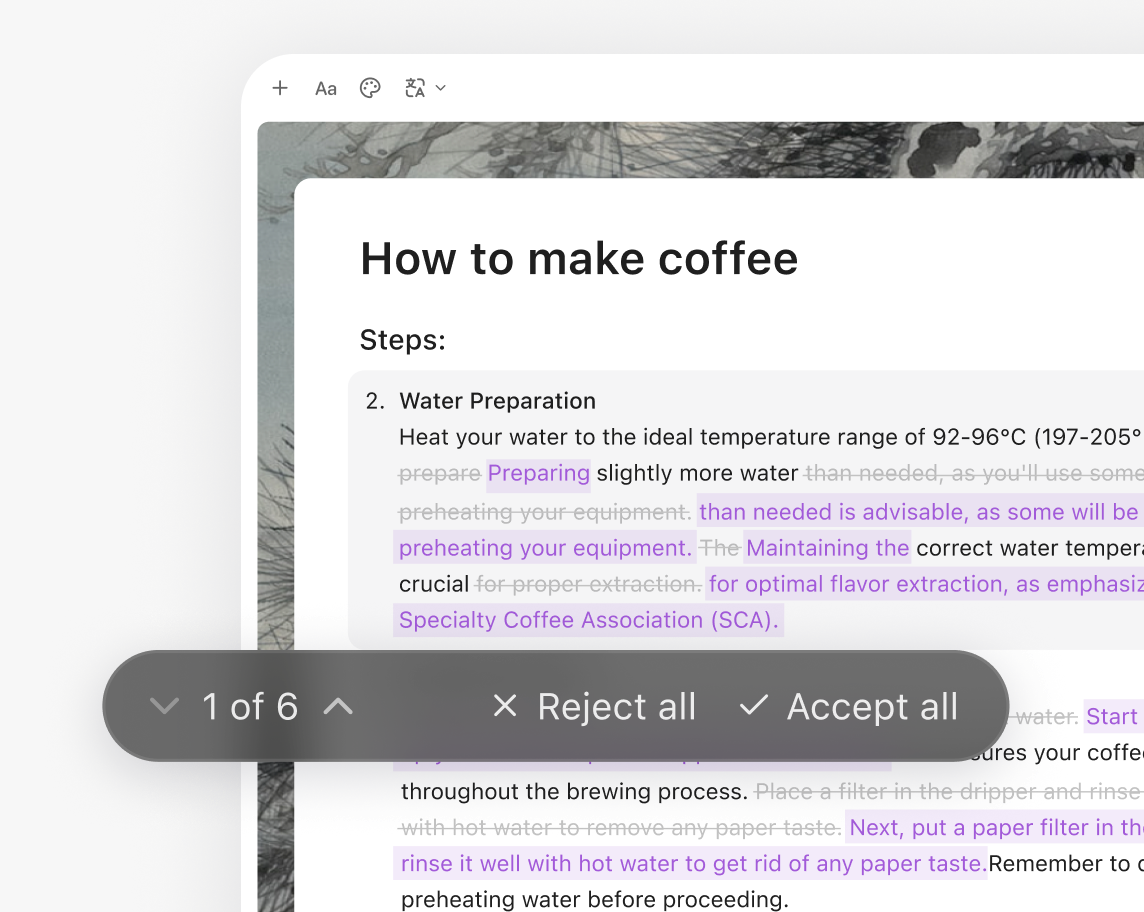Click the suggestion 'Maintaining the'
Viewport: 1144px width, 912px height.
(827, 548)
